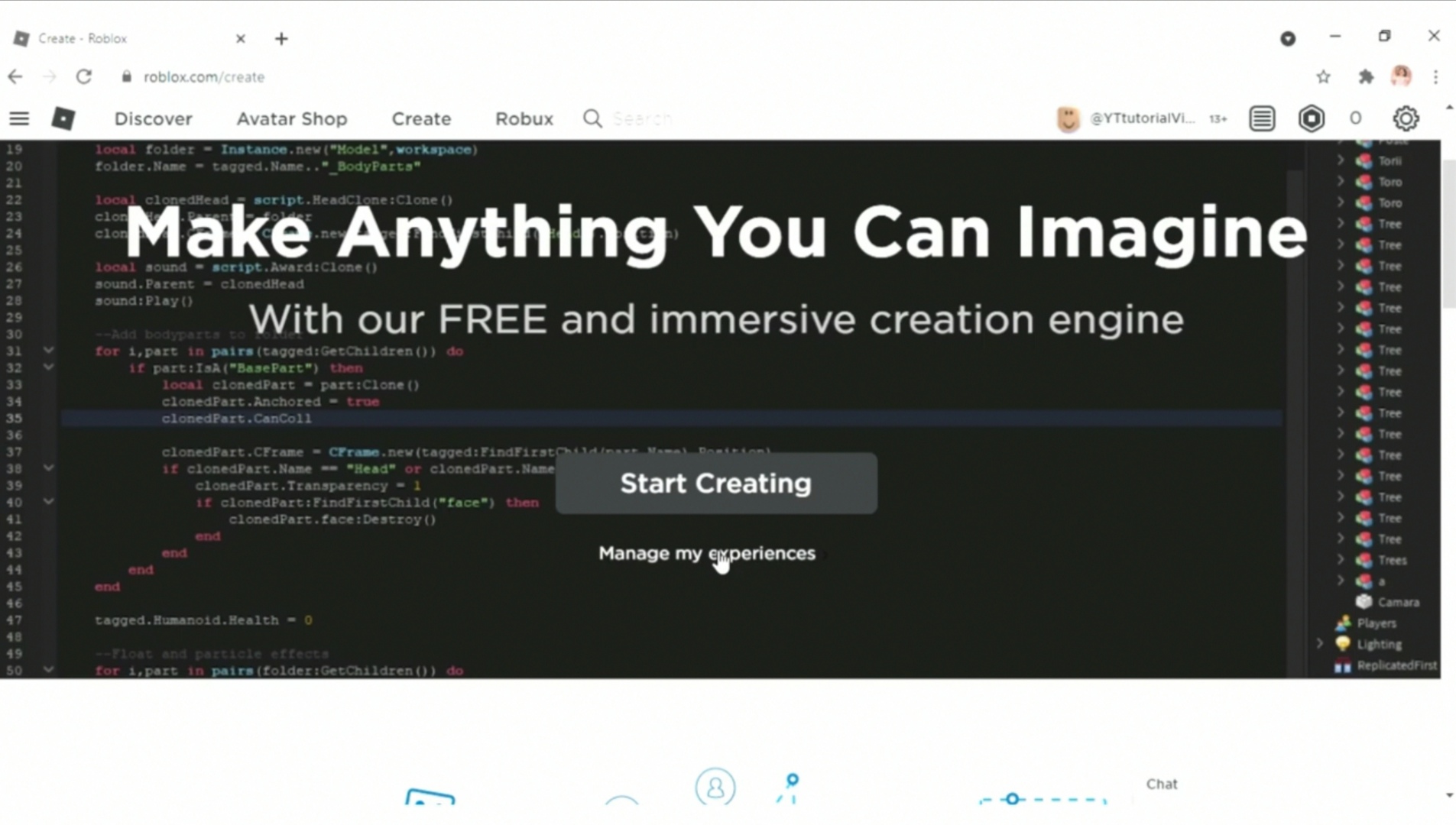This screenshot has height=825, width=1456.
Task: Go to the Discover page
Action: tap(153, 118)
